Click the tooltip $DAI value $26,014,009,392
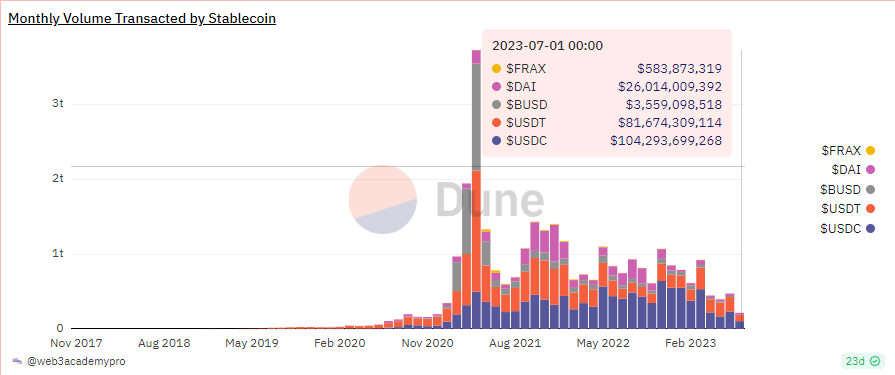 tap(670, 87)
